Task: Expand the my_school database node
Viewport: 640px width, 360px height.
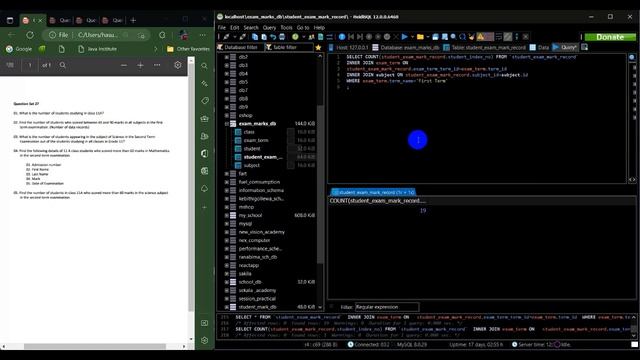Action: [x=227, y=215]
